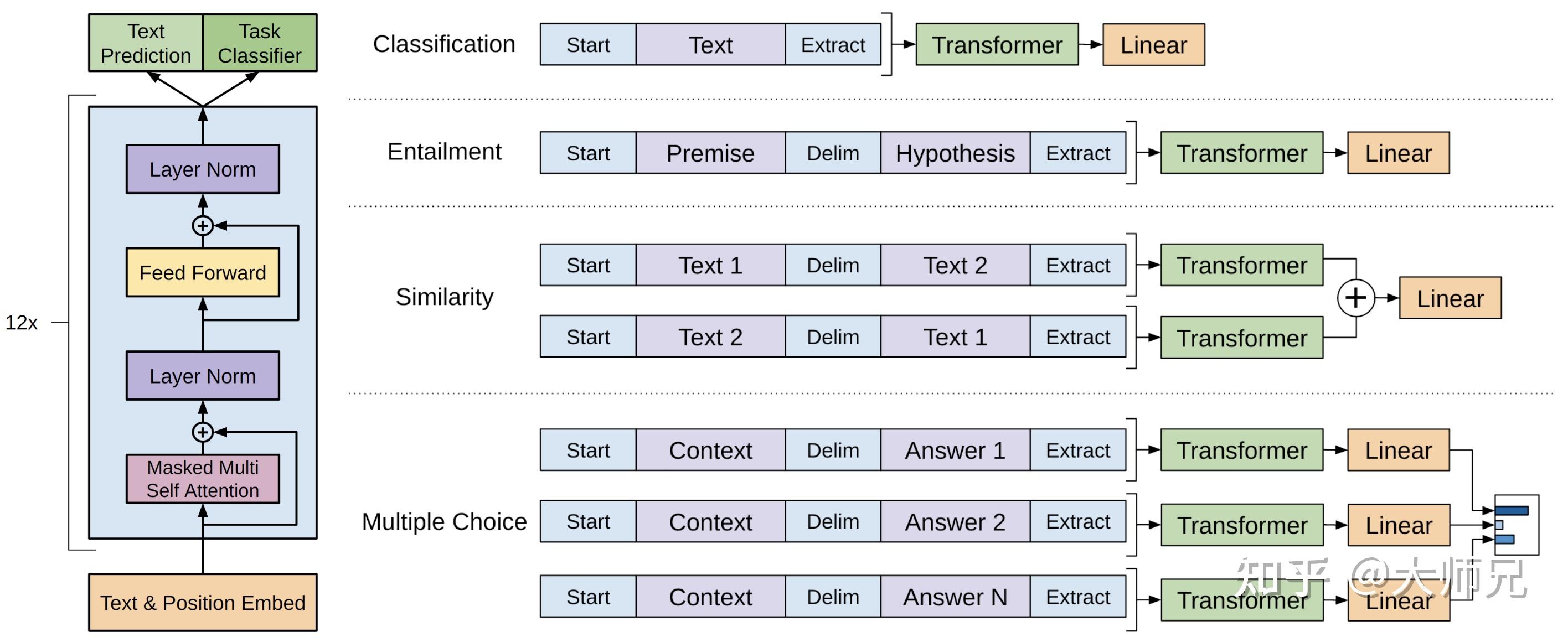
Task: Click the Text & Position Embed box
Action: tap(203, 603)
